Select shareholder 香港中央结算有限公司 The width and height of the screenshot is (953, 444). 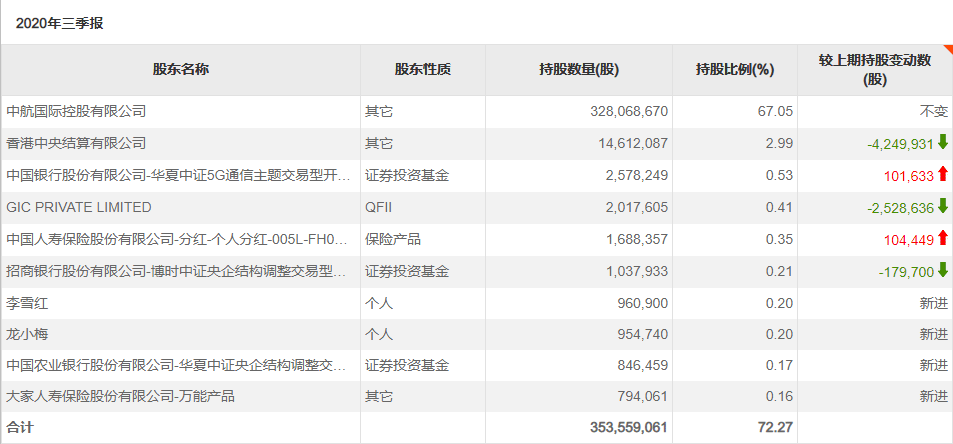[76, 143]
